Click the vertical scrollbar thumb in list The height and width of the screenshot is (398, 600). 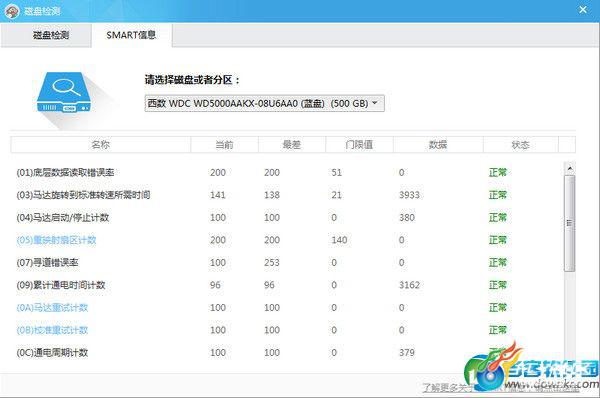tap(570, 223)
